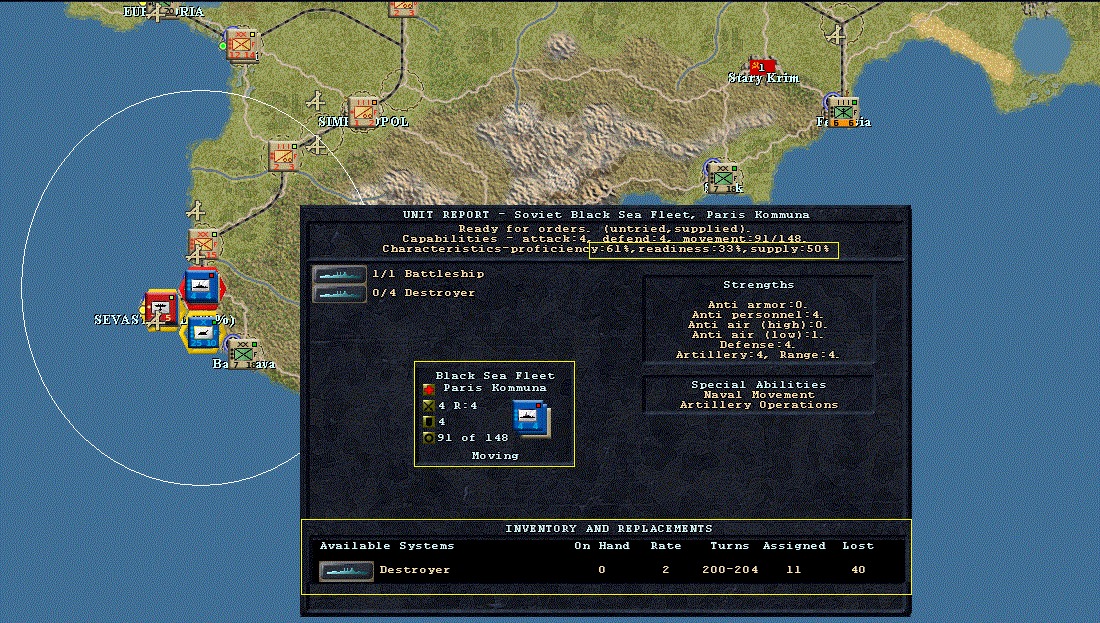Click the 'Strengths' heading
The height and width of the screenshot is (623, 1100).
click(x=758, y=285)
